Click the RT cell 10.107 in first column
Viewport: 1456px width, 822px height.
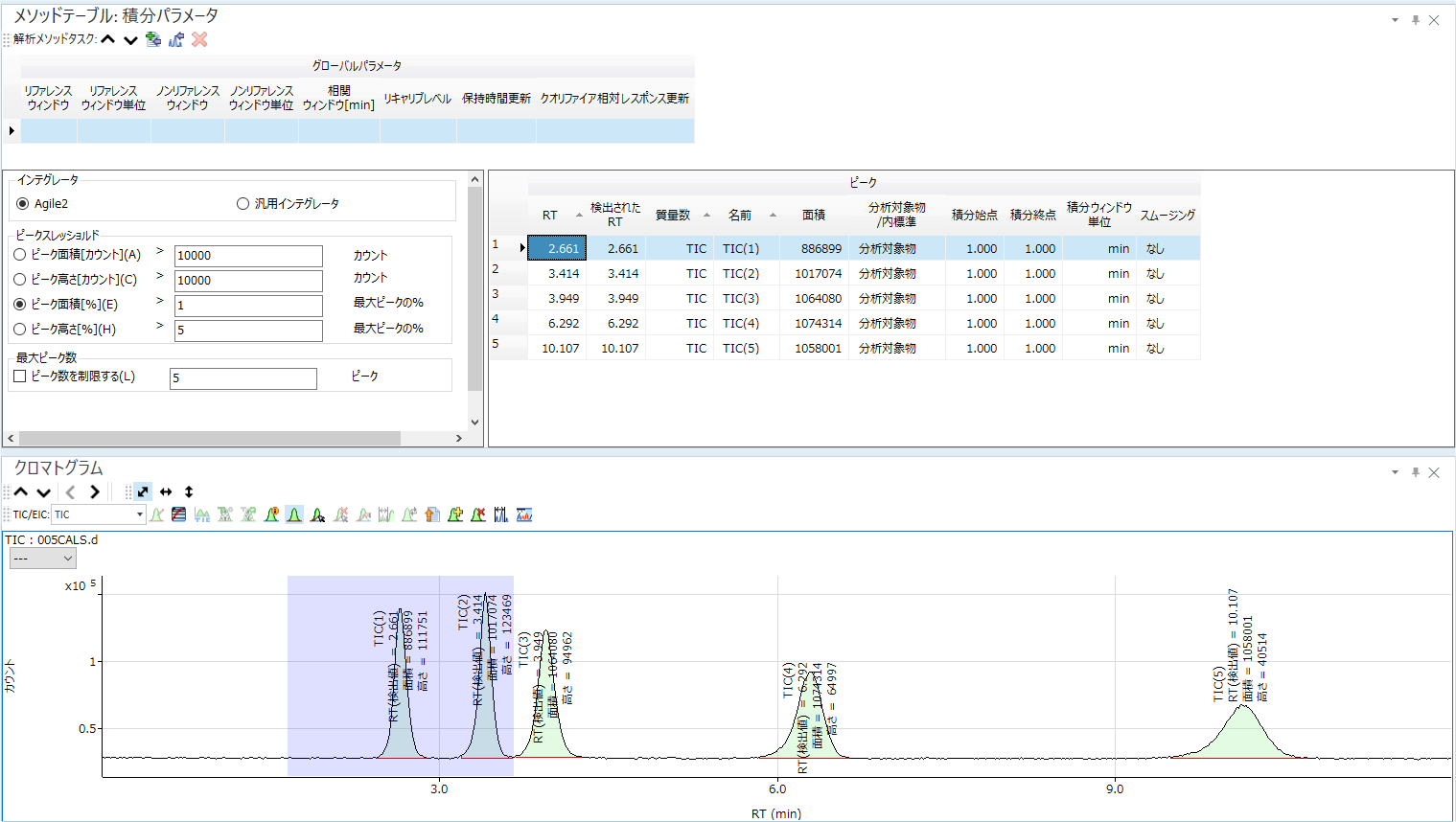coord(557,348)
